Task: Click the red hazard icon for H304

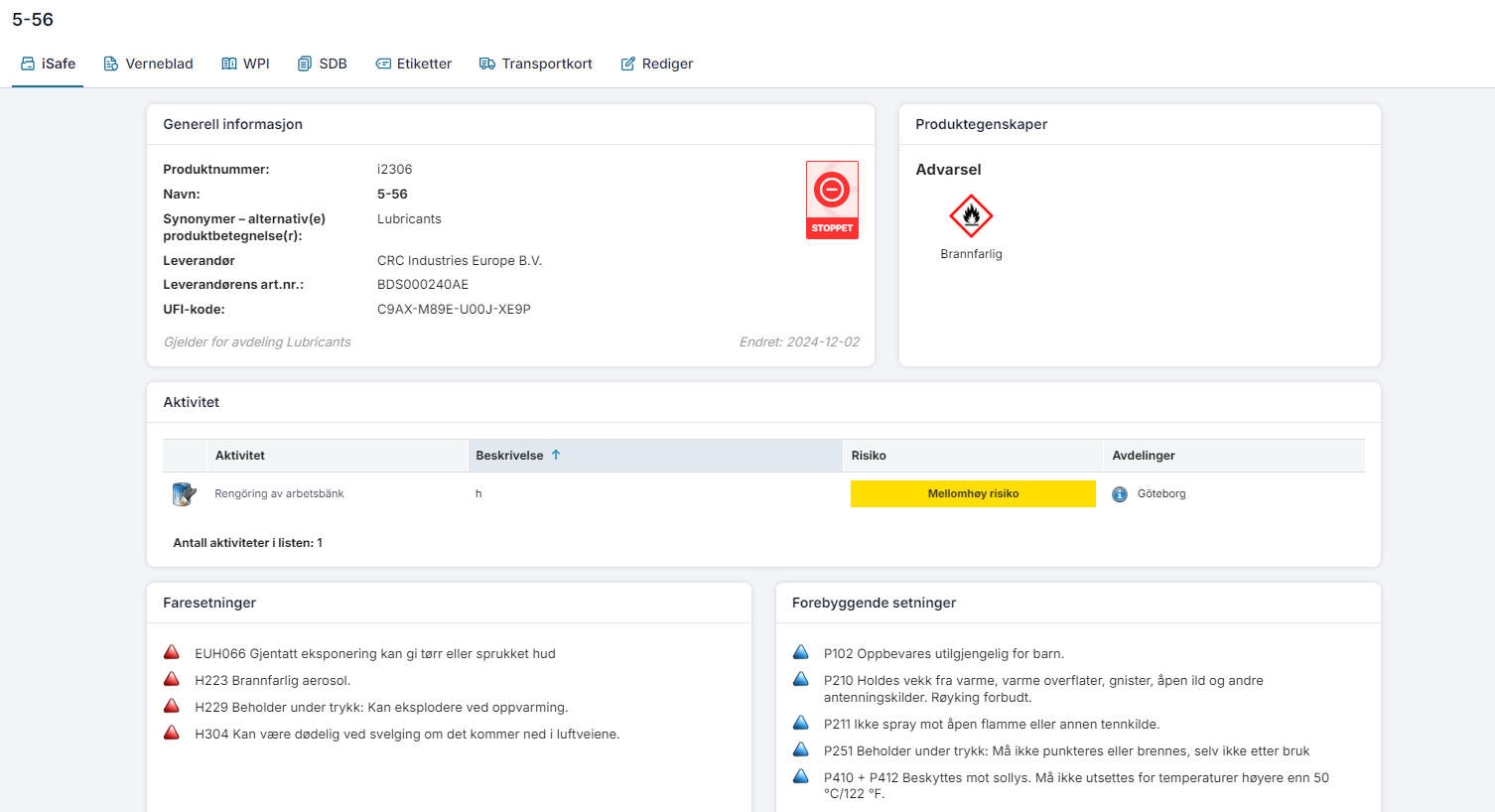Action: (x=172, y=734)
